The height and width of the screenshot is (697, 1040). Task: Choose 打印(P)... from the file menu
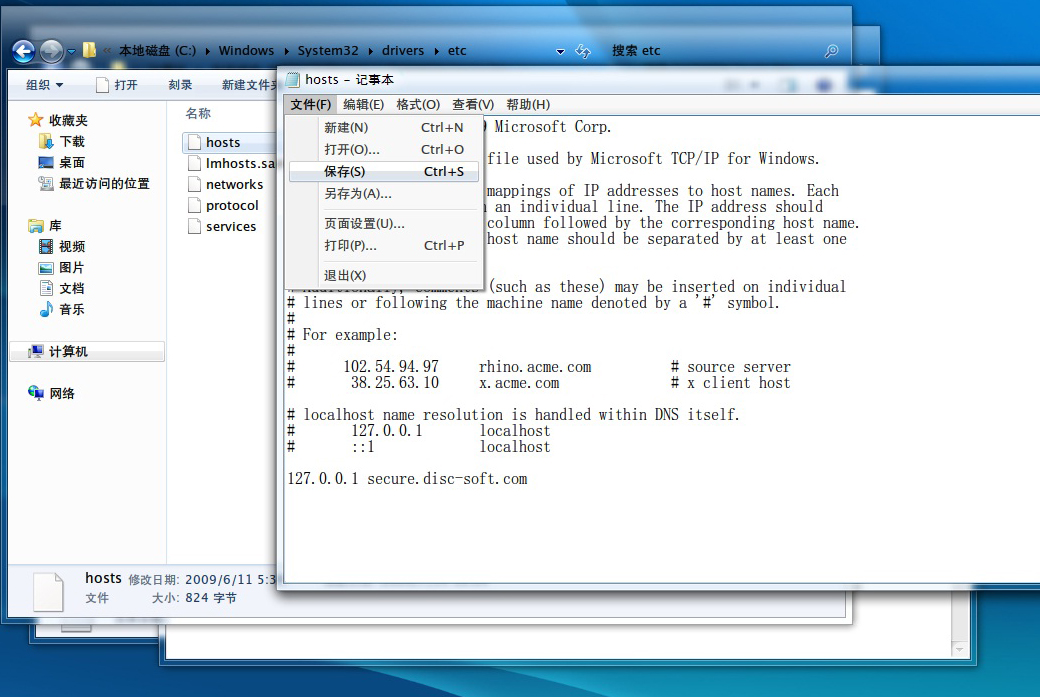click(x=384, y=245)
